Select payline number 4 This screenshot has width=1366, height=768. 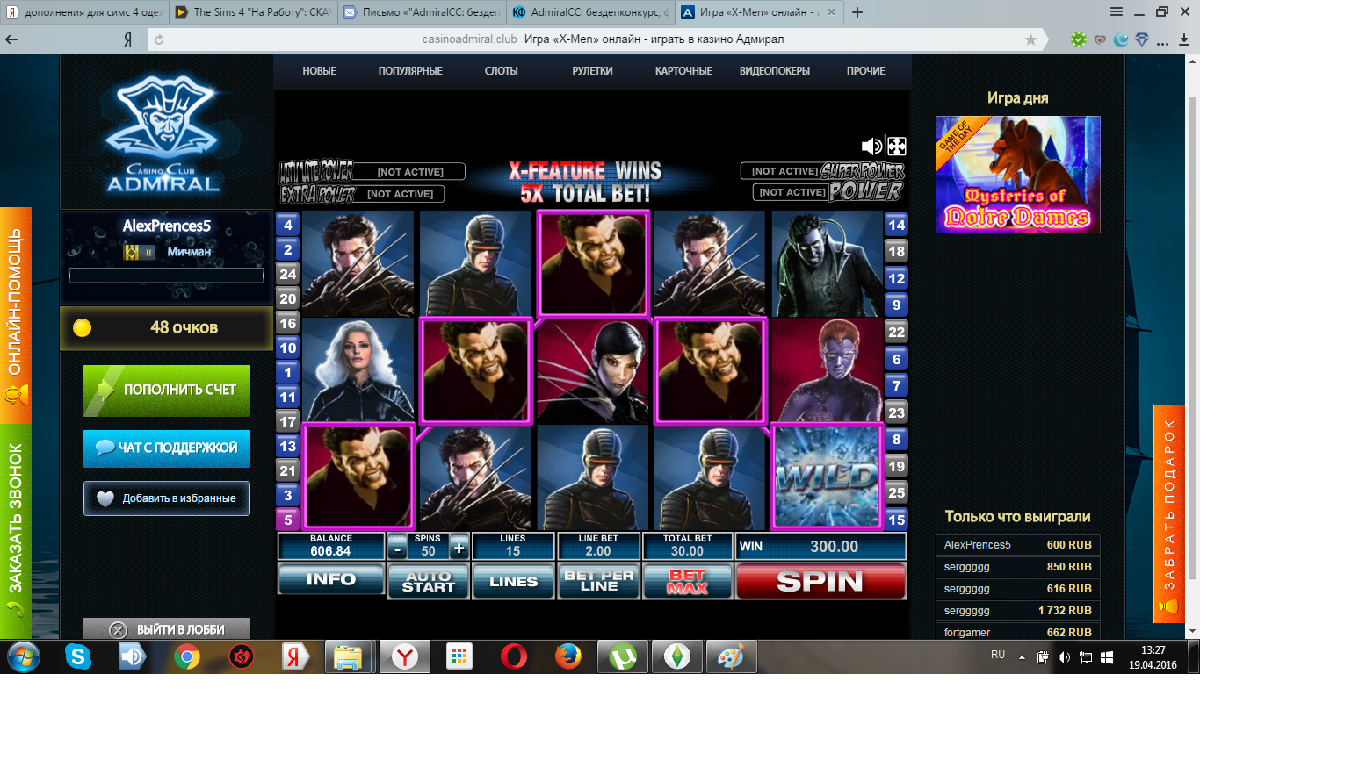pyautogui.click(x=288, y=225)
